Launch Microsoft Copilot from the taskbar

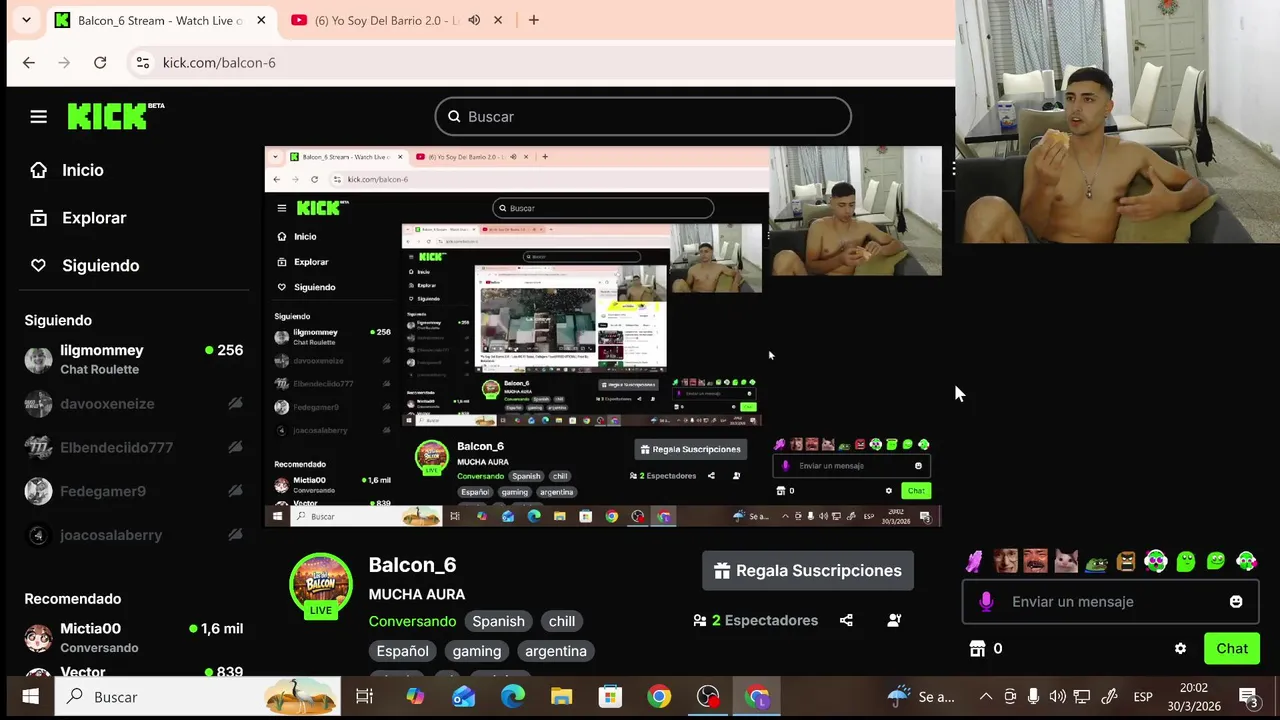pos(414,697)
